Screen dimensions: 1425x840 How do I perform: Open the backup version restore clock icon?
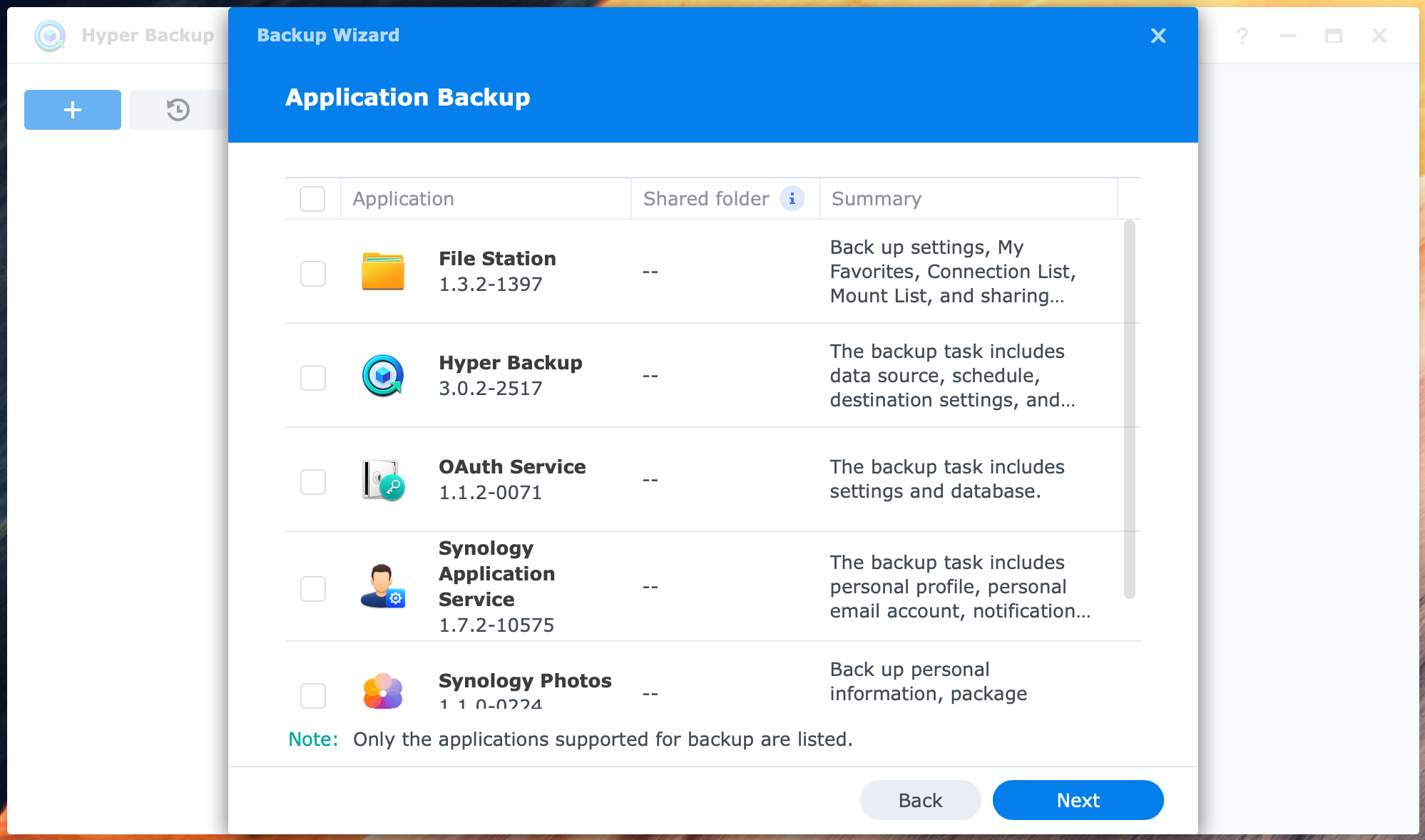coord(178,110)
